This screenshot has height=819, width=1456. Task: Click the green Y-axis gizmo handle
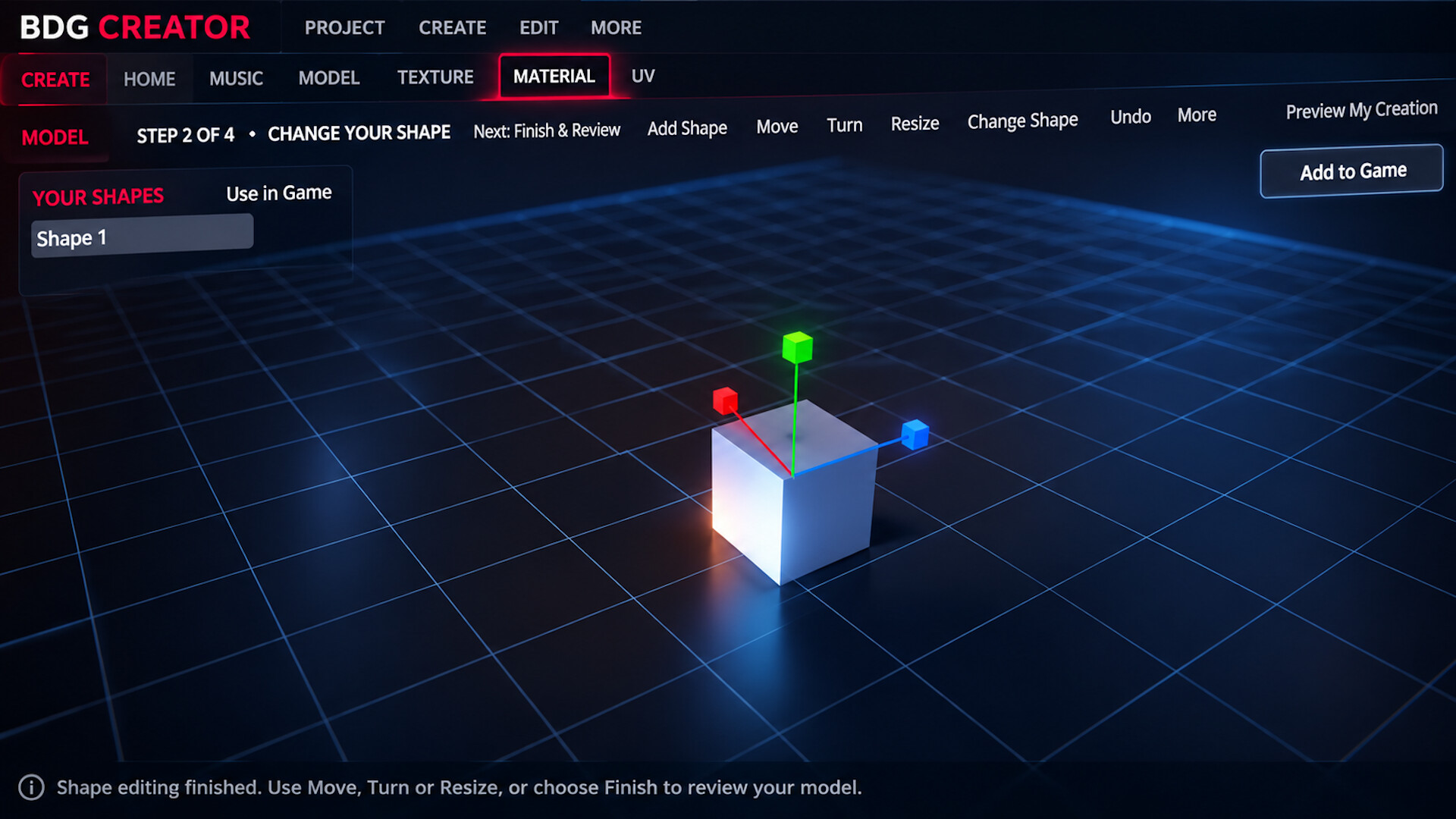click(797, 347)
